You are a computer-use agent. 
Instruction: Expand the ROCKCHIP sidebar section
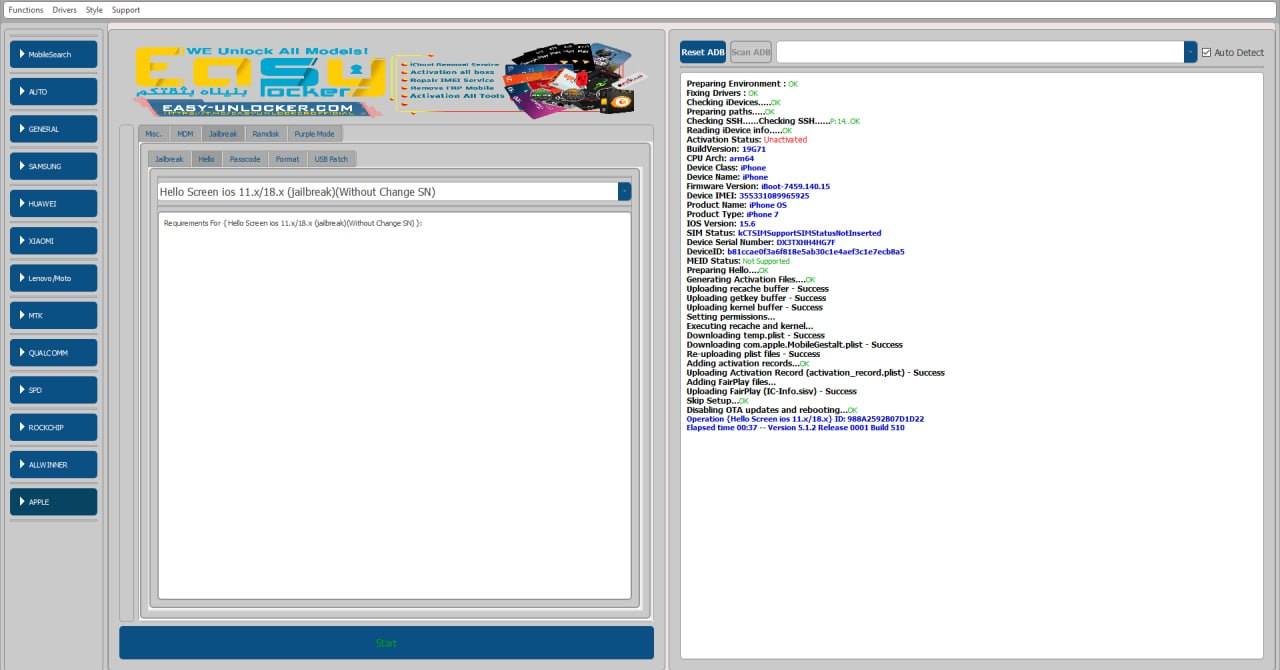54,428
